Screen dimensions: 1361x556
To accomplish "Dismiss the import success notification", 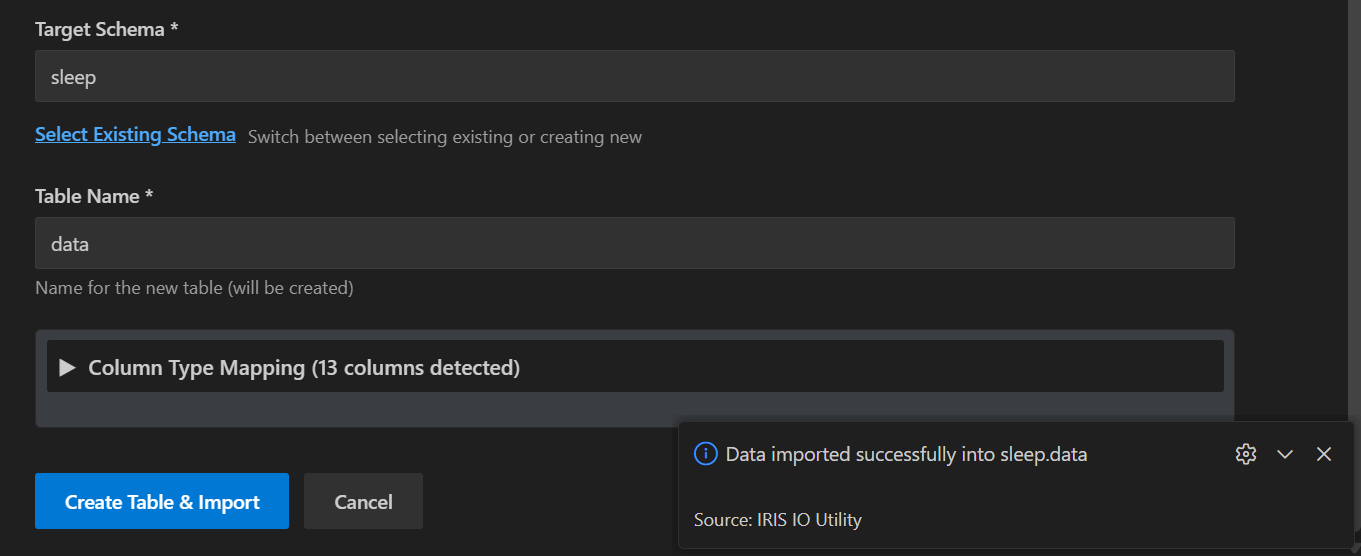I will point(1324,454).
